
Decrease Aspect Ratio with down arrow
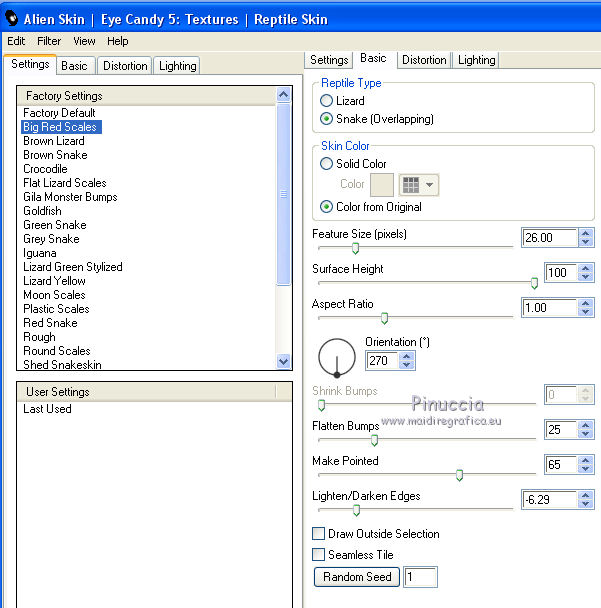[x=586, y=311]
